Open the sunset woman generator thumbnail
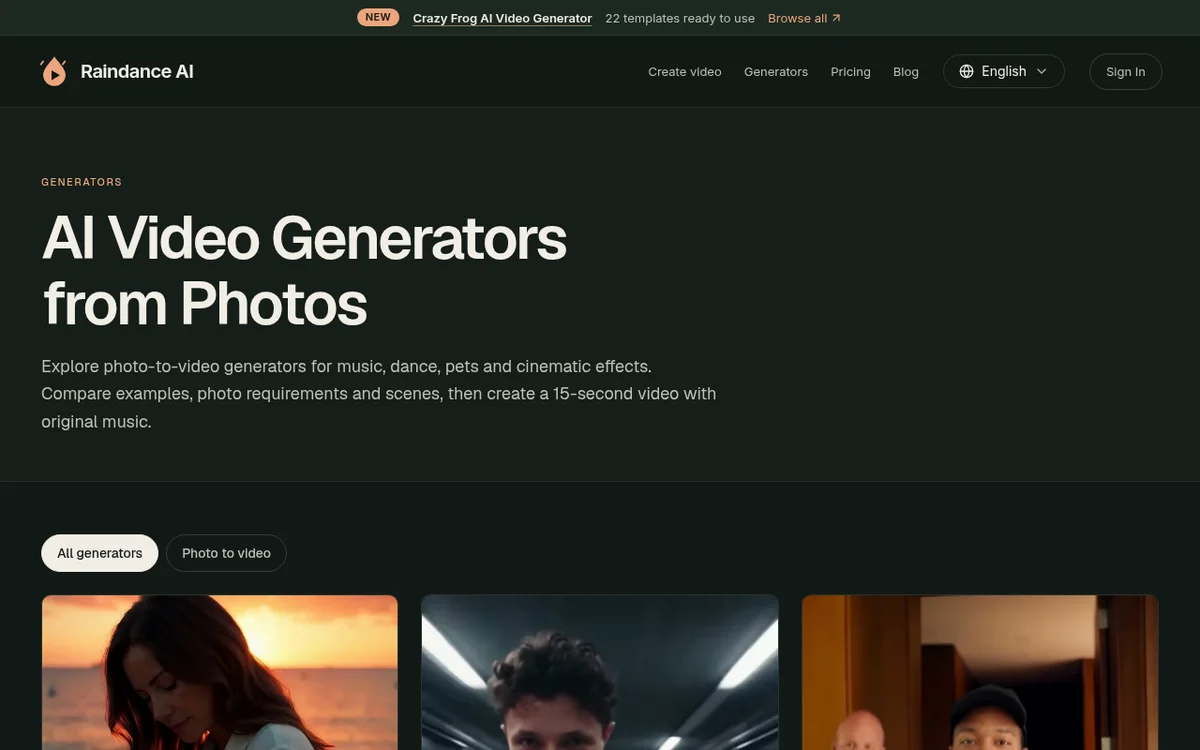The height and width of the screenshot is (750, 1200). (x=220, y=672)
